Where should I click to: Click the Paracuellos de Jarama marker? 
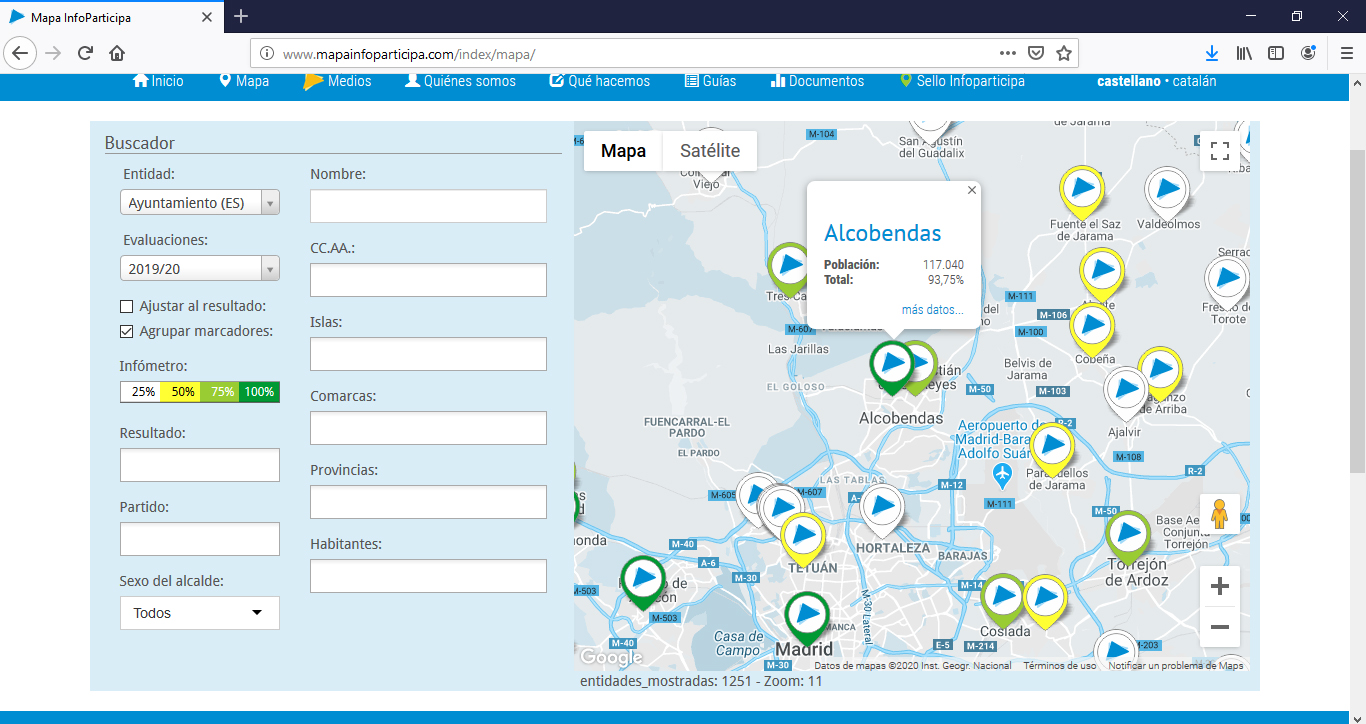pyautogui.click(x=1052, y=449)
